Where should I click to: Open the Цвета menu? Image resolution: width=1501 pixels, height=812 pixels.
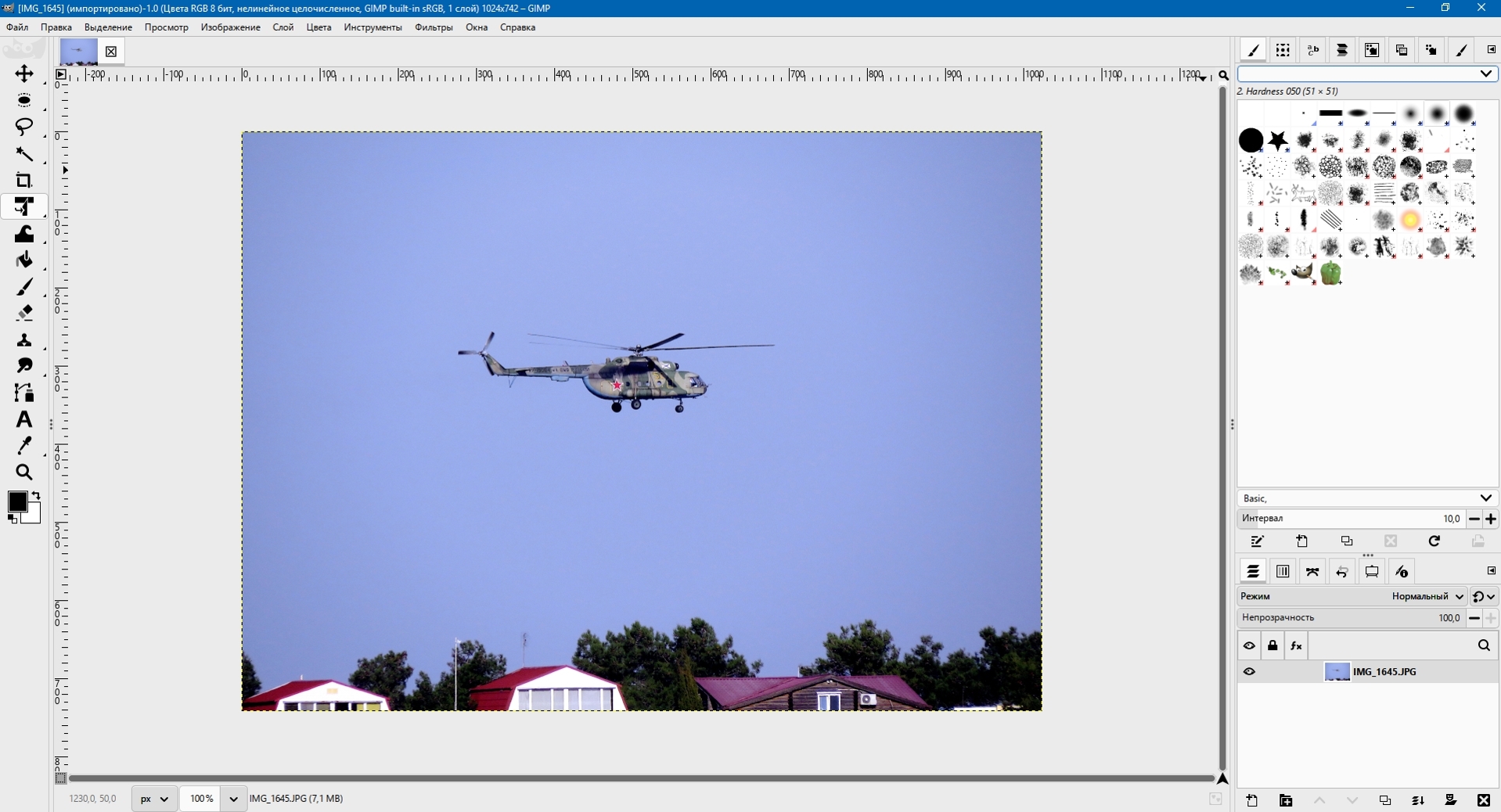click(319, 27)
